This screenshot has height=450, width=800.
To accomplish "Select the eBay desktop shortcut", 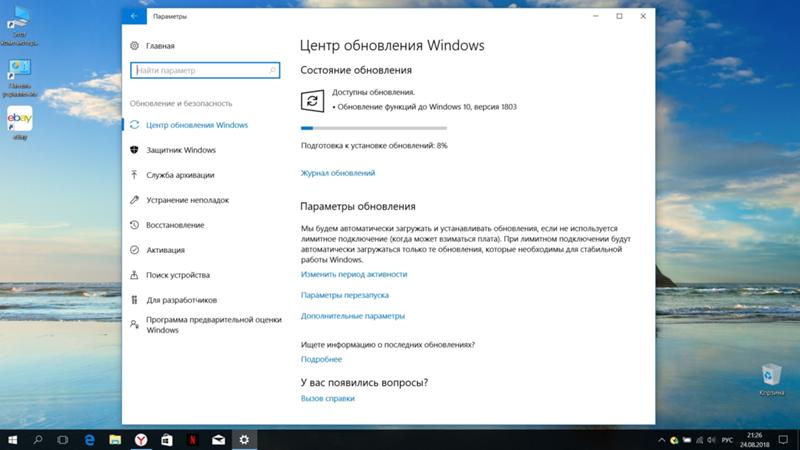I will [x=20, y=123].
